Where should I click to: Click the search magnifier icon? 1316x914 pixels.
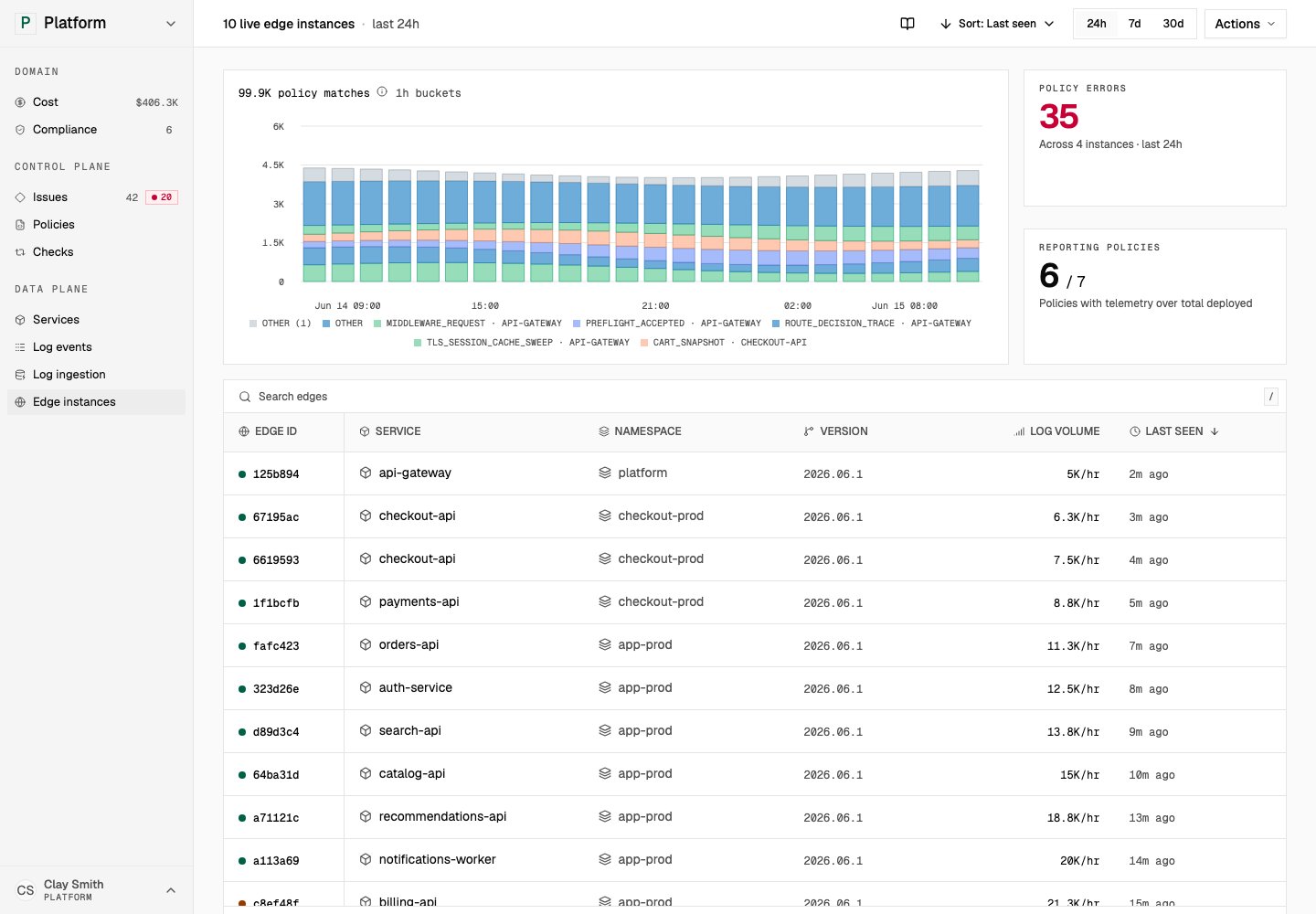[245, 397]
